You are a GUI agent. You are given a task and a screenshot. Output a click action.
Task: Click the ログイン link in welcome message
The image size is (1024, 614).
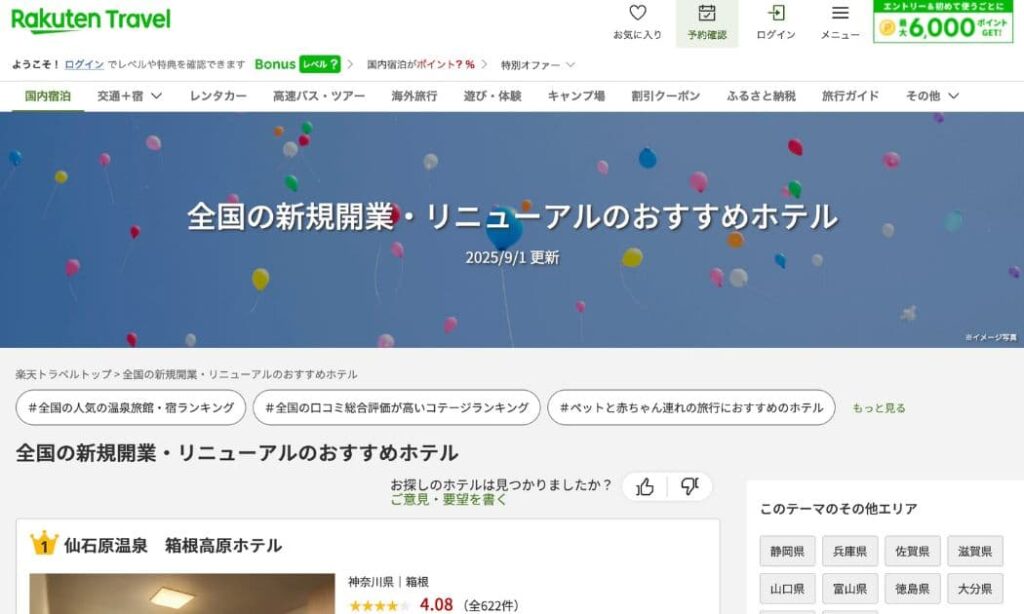coord(84,64)
